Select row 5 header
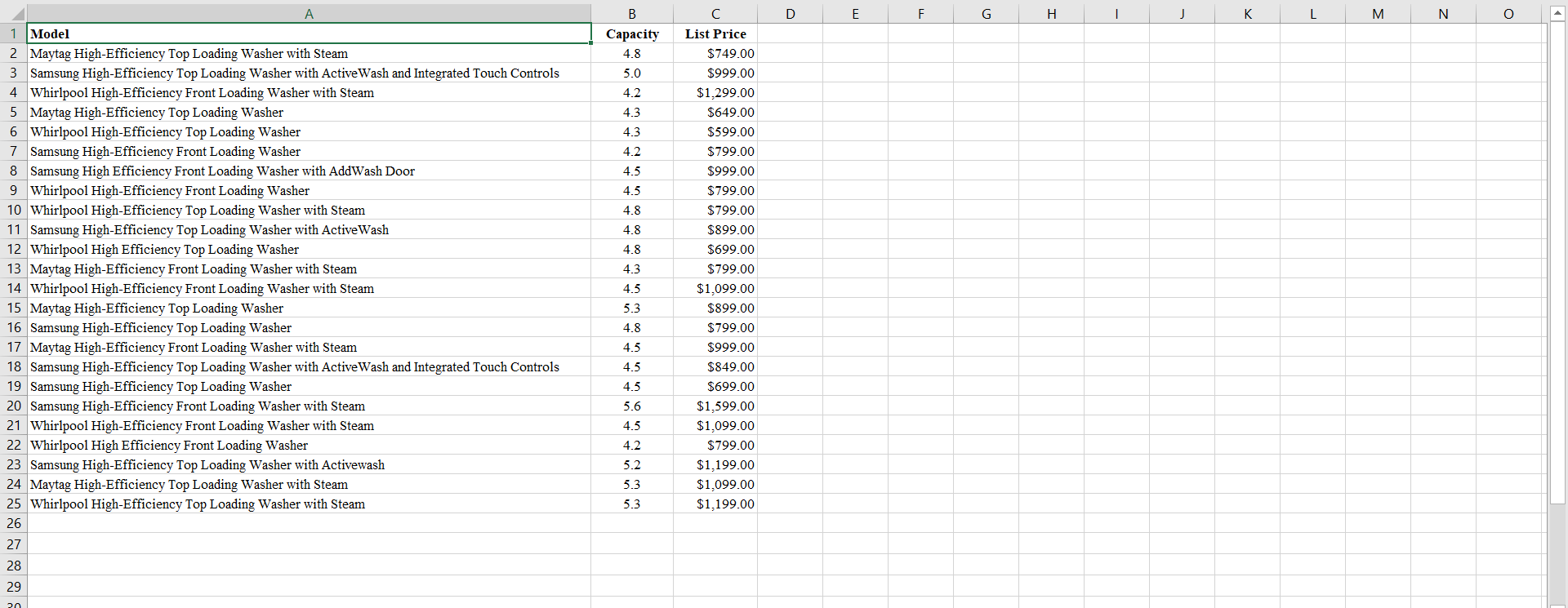The image size is (1568, 608). pyautogui.click(x=14, y=112)
